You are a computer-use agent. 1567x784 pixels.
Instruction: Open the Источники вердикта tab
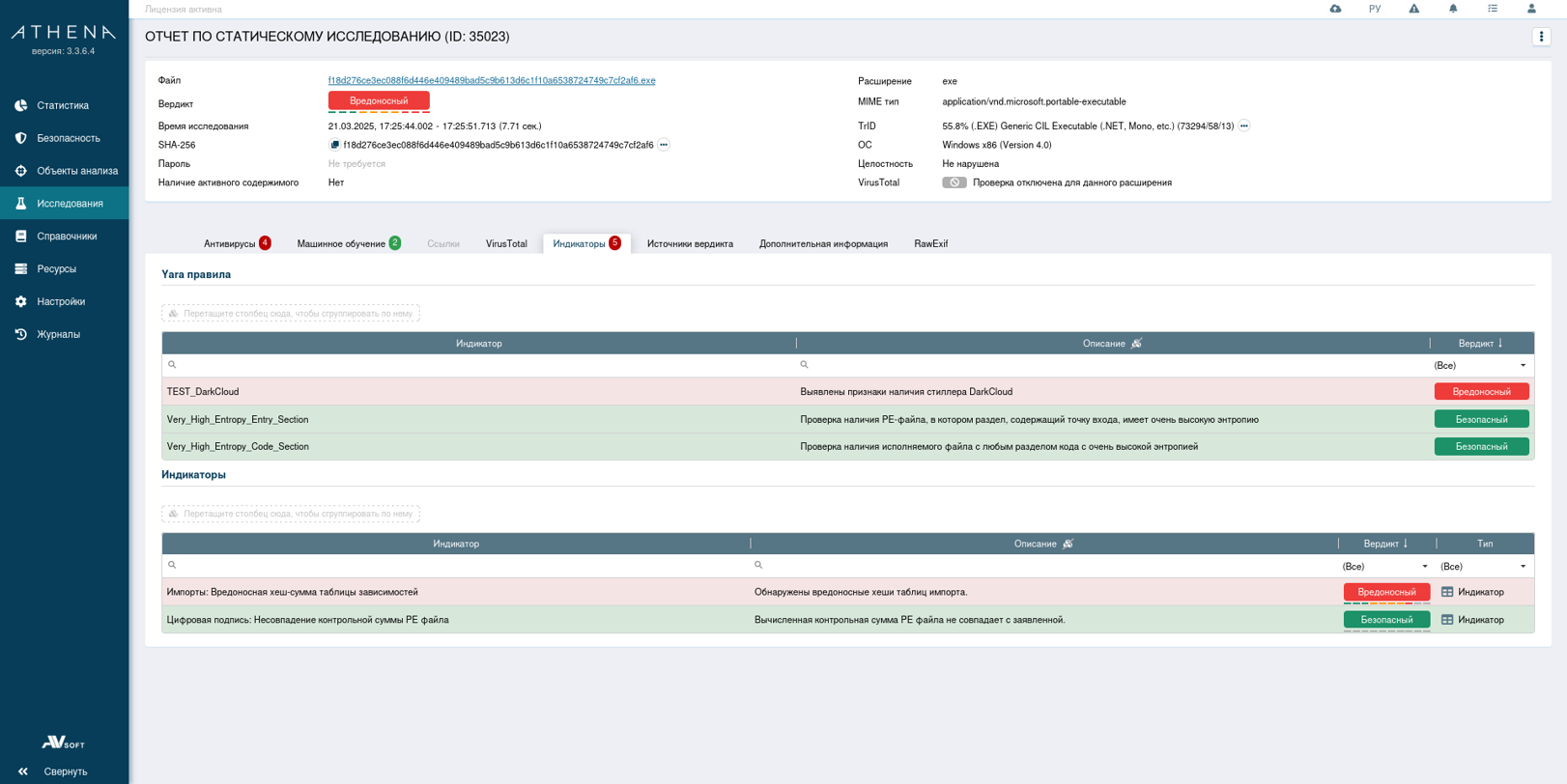pyautogui.click(x=690, y=244)
